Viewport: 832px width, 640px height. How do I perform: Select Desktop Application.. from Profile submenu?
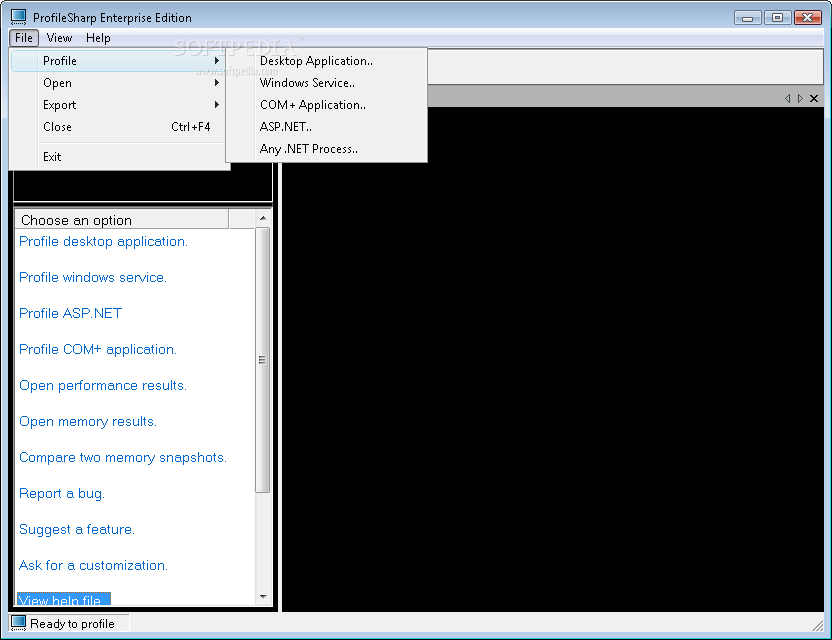point(326,61)
